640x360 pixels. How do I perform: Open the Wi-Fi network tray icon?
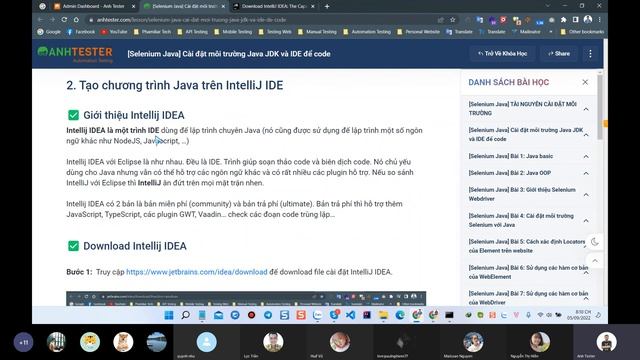(x=540, y=315)
